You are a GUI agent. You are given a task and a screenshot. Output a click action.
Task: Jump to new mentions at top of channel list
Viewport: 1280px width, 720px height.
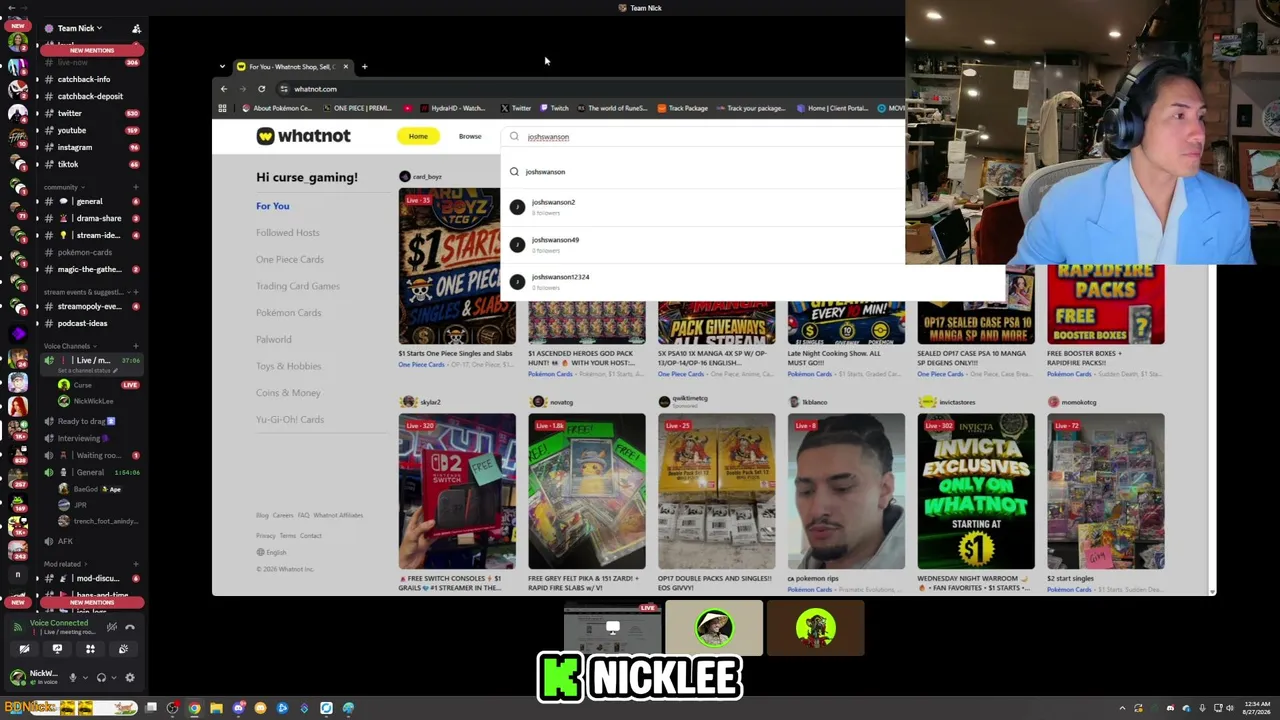pyautogui.click(x=91, y=50)
